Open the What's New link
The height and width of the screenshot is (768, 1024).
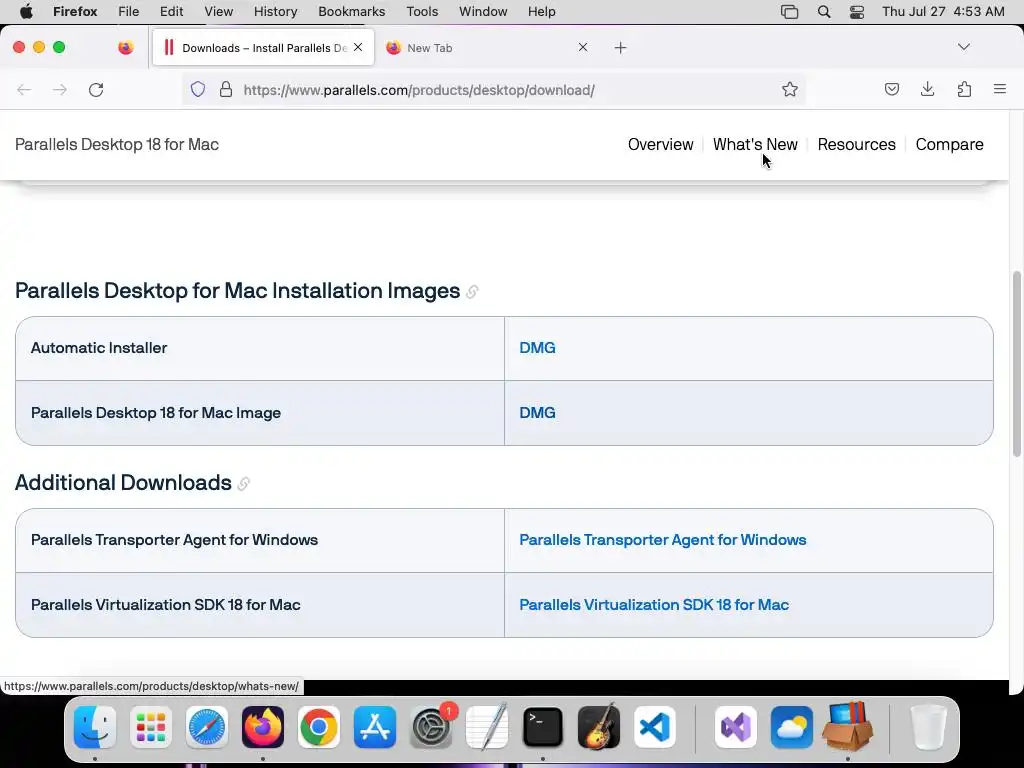click(755, 144)
